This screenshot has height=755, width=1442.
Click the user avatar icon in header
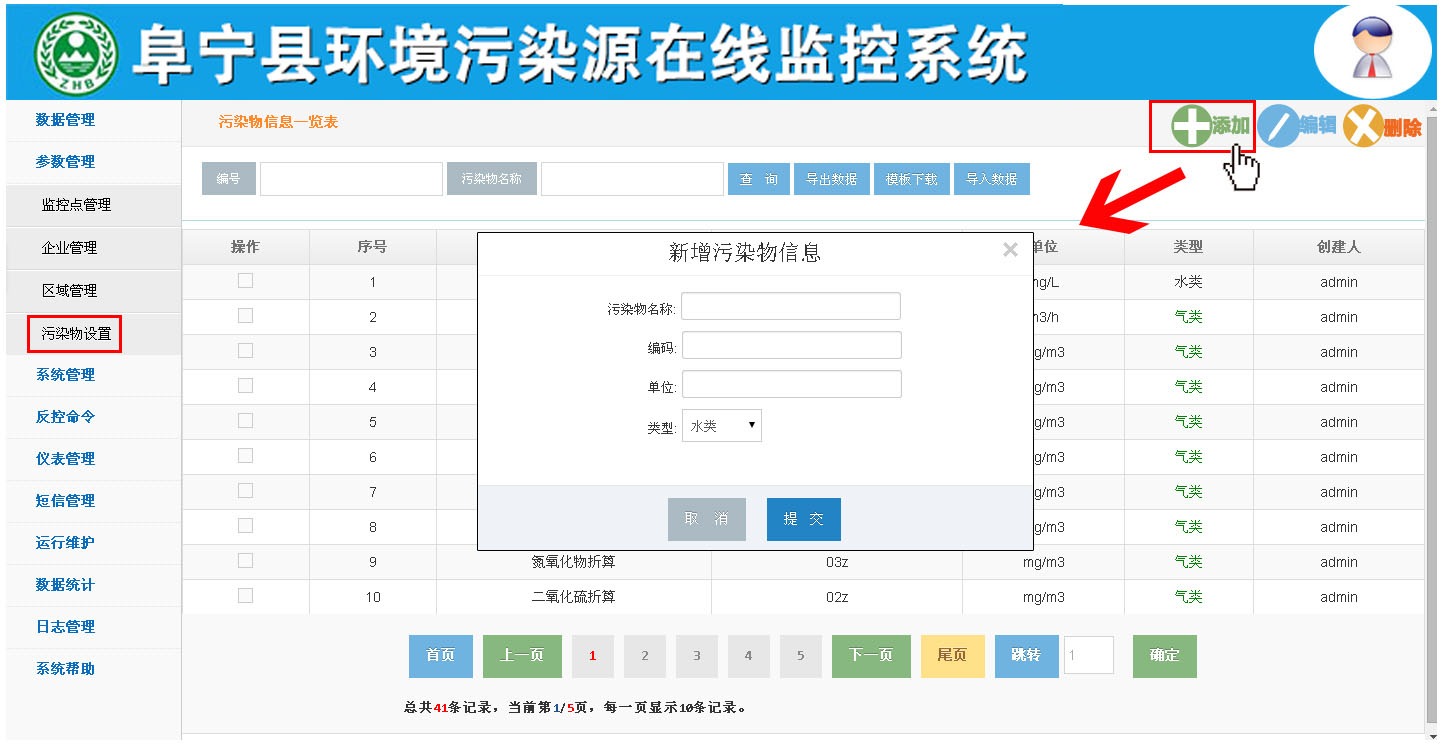tap(1373, 50)
